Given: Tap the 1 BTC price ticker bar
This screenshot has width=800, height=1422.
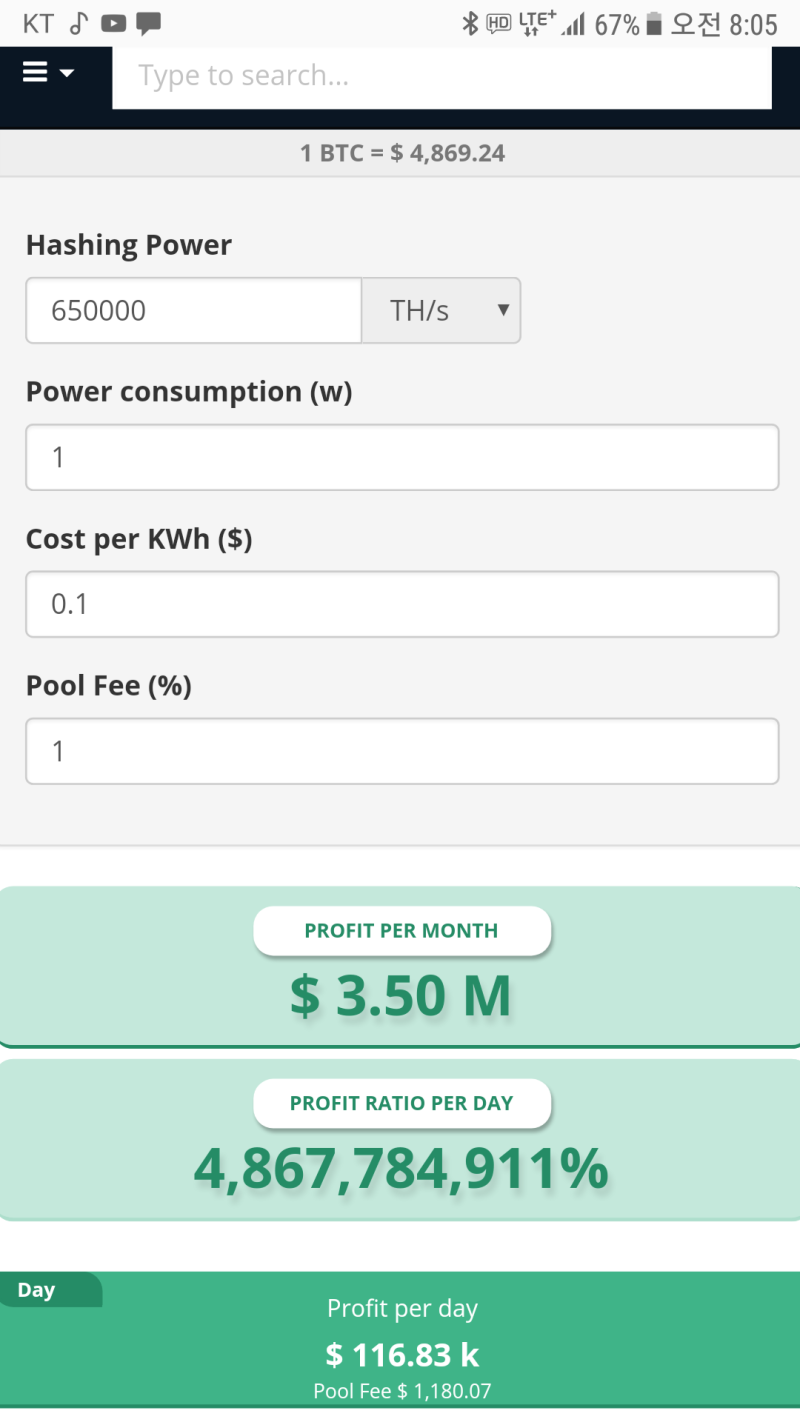Looking at the screenshot, I should pyautogui.click(x=402, y=154).
